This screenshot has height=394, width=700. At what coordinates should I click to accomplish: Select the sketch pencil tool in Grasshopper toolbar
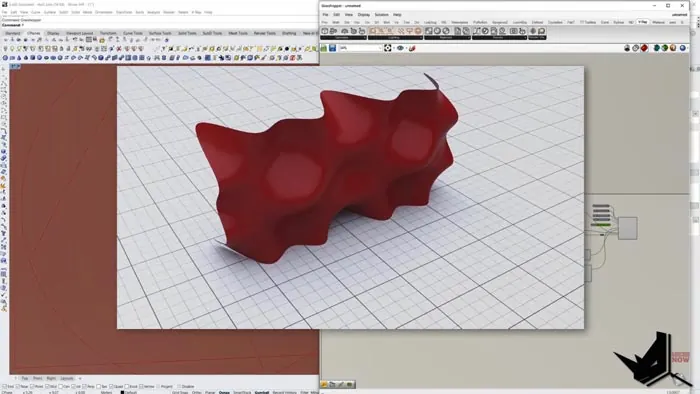tap(412, 48)
